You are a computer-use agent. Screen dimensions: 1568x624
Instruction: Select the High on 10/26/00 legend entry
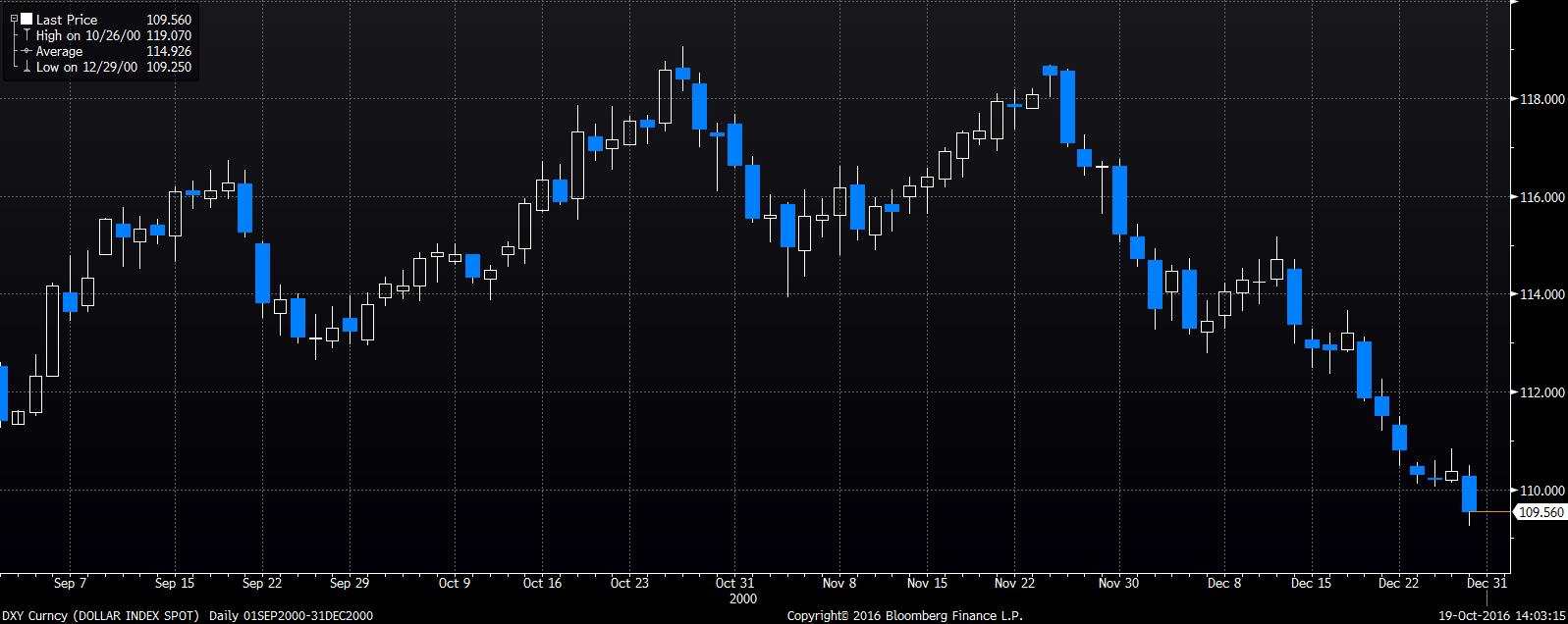tap(88, 35)
